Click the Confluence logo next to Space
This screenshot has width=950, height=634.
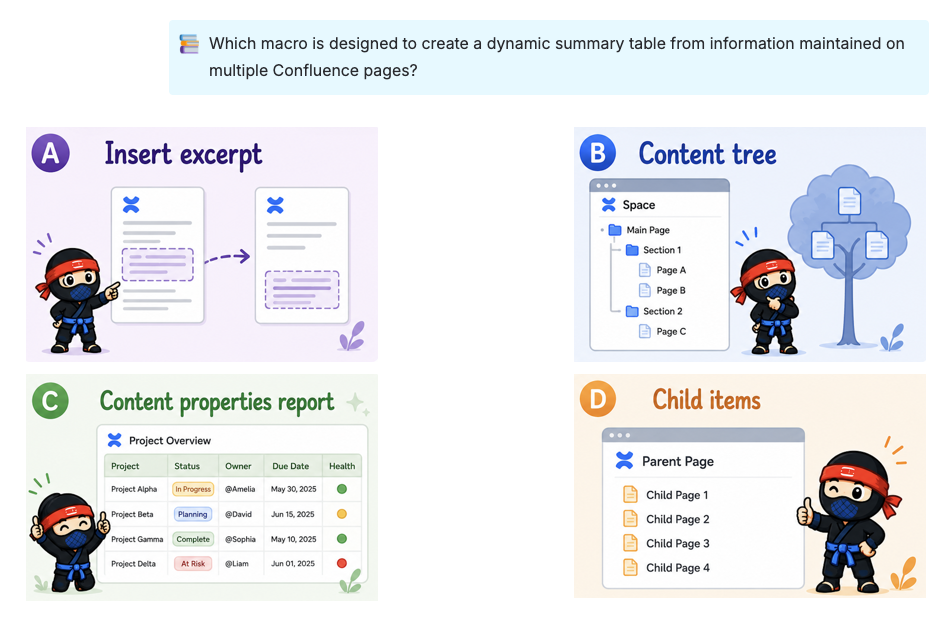tap(608, 205)
